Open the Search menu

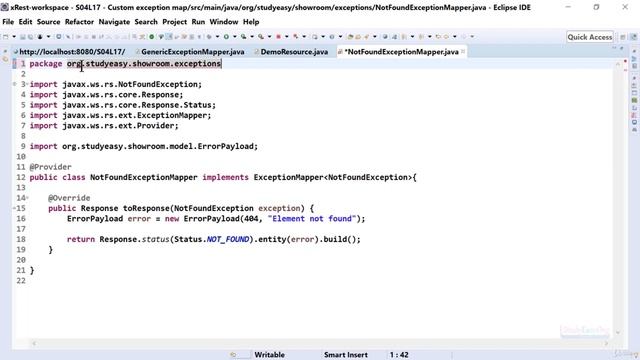(x=146, y=22)
